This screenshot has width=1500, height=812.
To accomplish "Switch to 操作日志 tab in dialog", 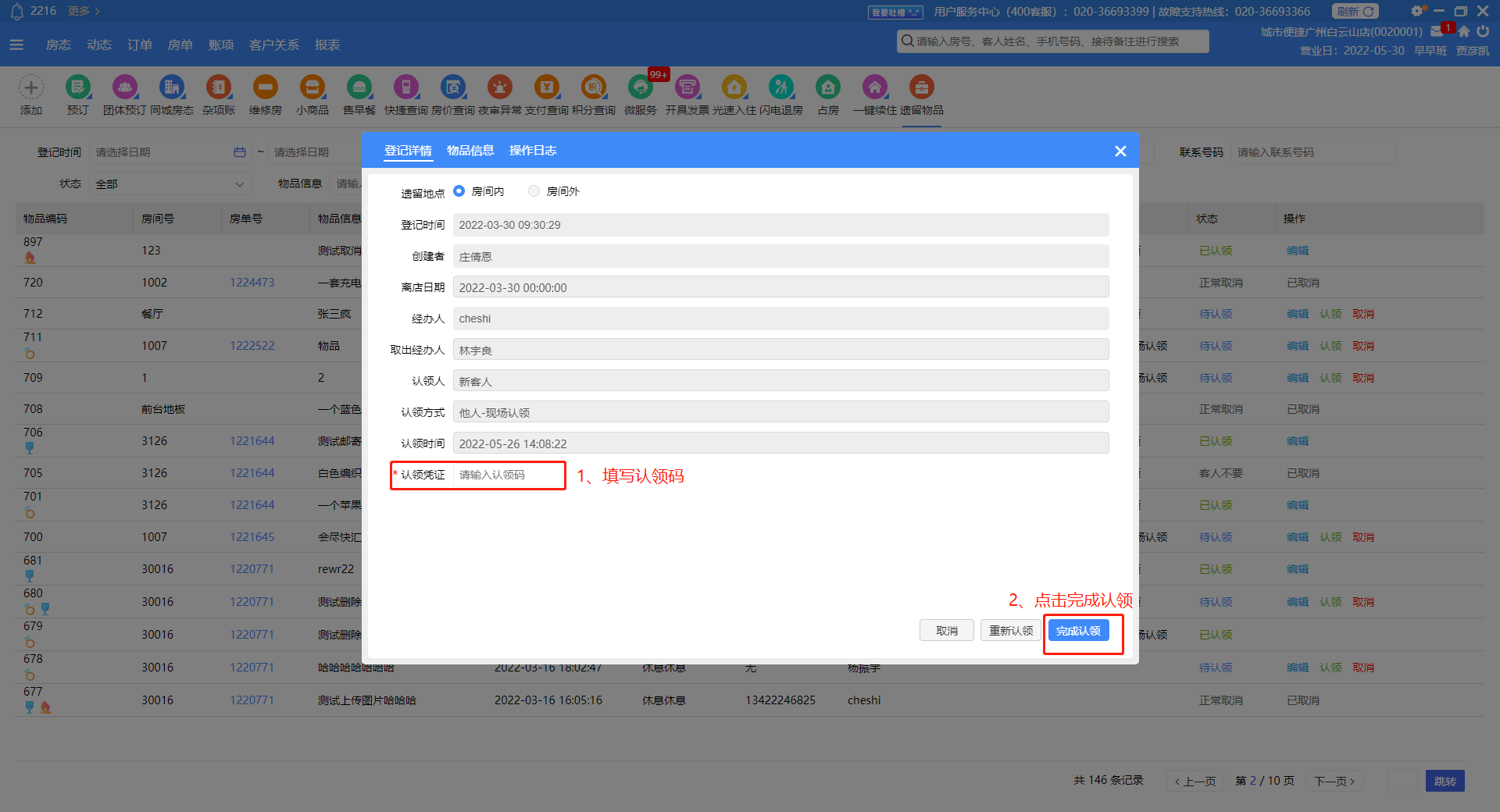I will click(x=533, y=151).
